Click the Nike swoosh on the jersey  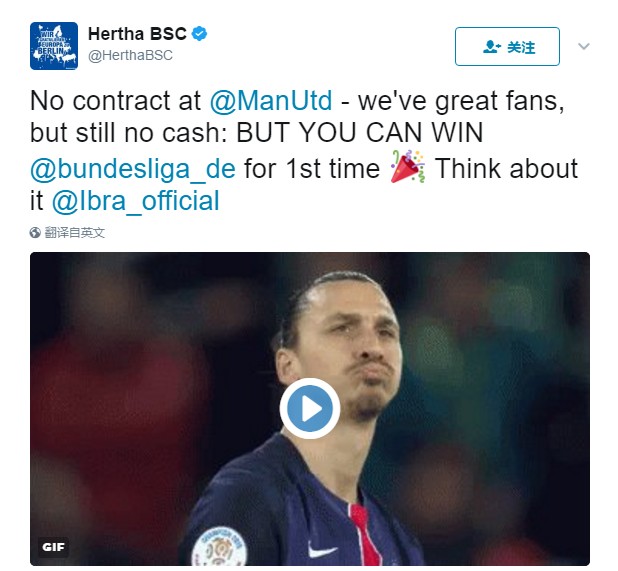tap(322, 550)
